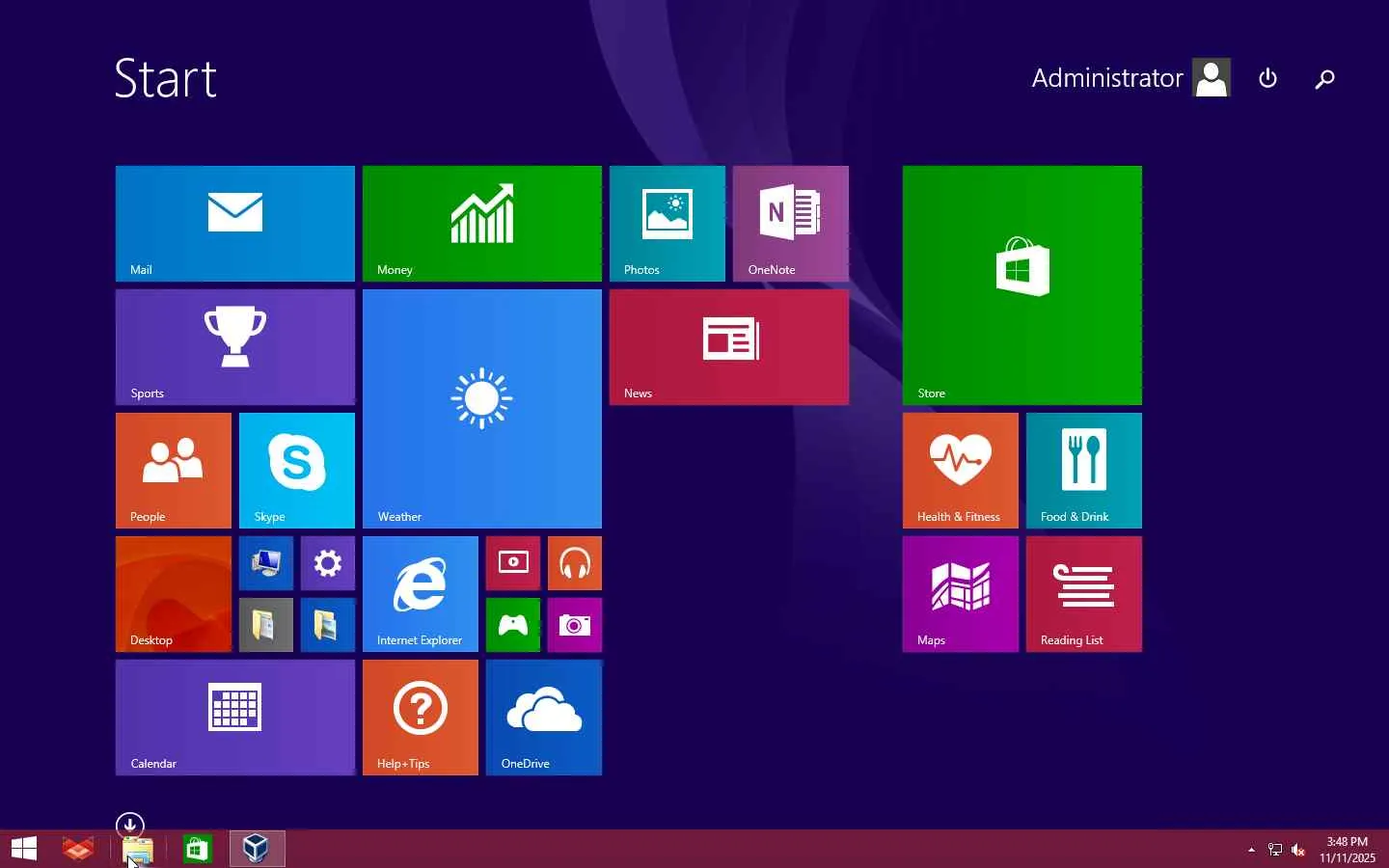Launch the People app tile

(174, 471)
